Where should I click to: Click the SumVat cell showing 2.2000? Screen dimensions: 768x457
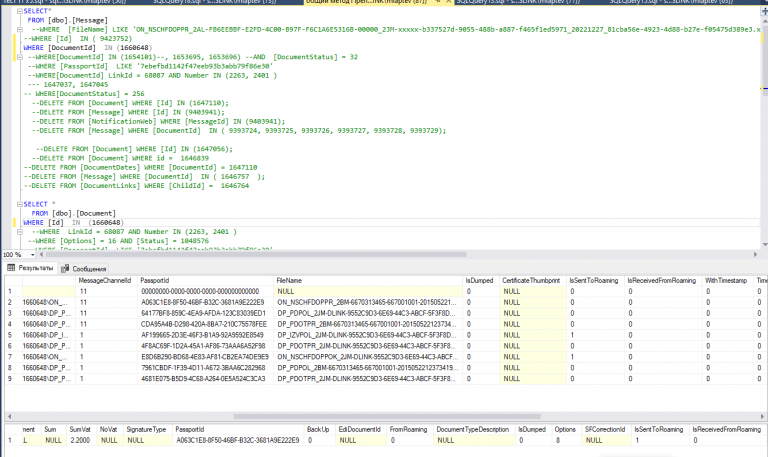pos(80,439)
